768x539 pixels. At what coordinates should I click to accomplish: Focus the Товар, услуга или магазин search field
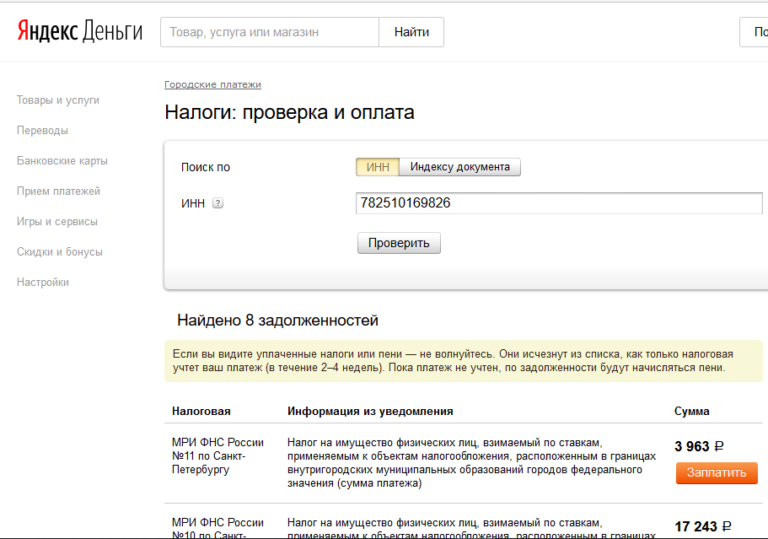coord(269,32)
